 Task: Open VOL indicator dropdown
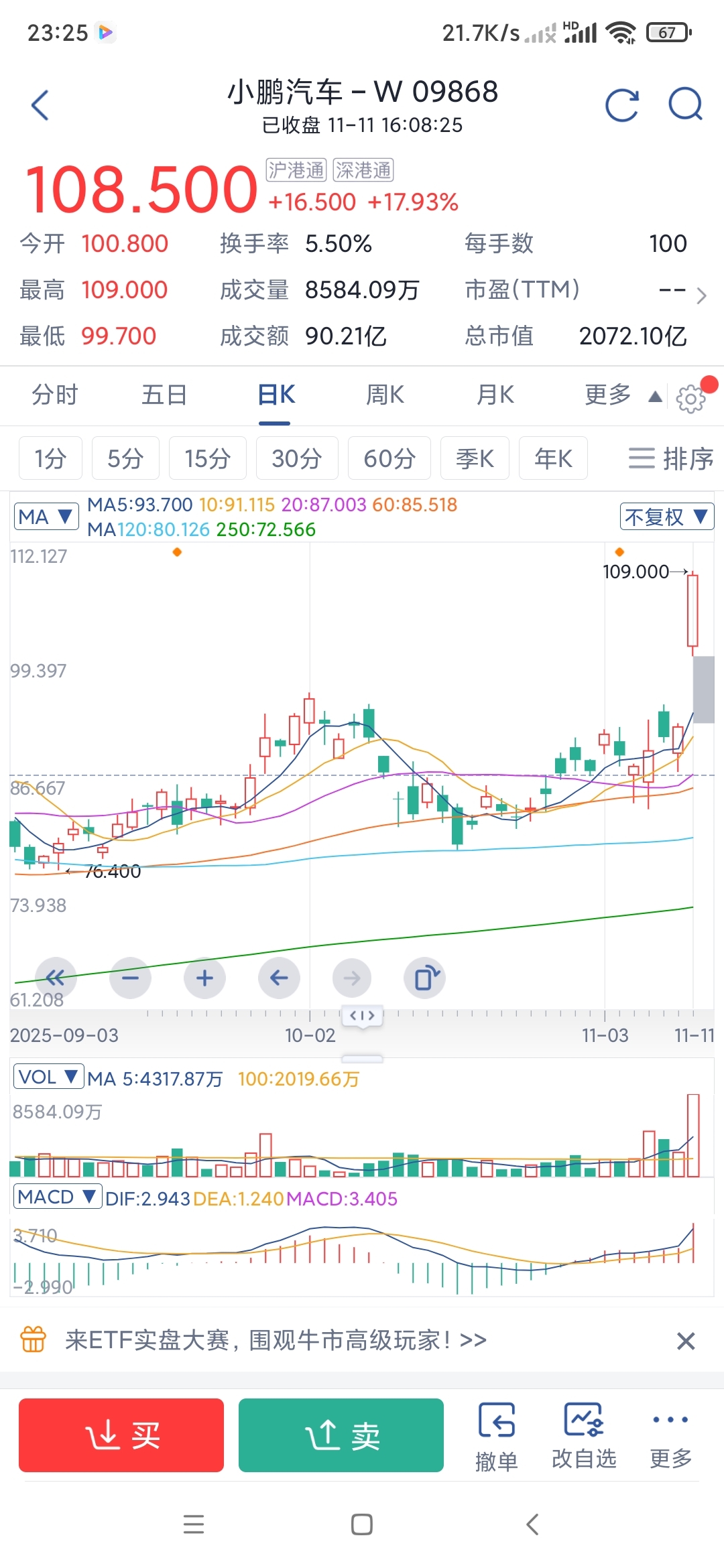coord(49,1077)
